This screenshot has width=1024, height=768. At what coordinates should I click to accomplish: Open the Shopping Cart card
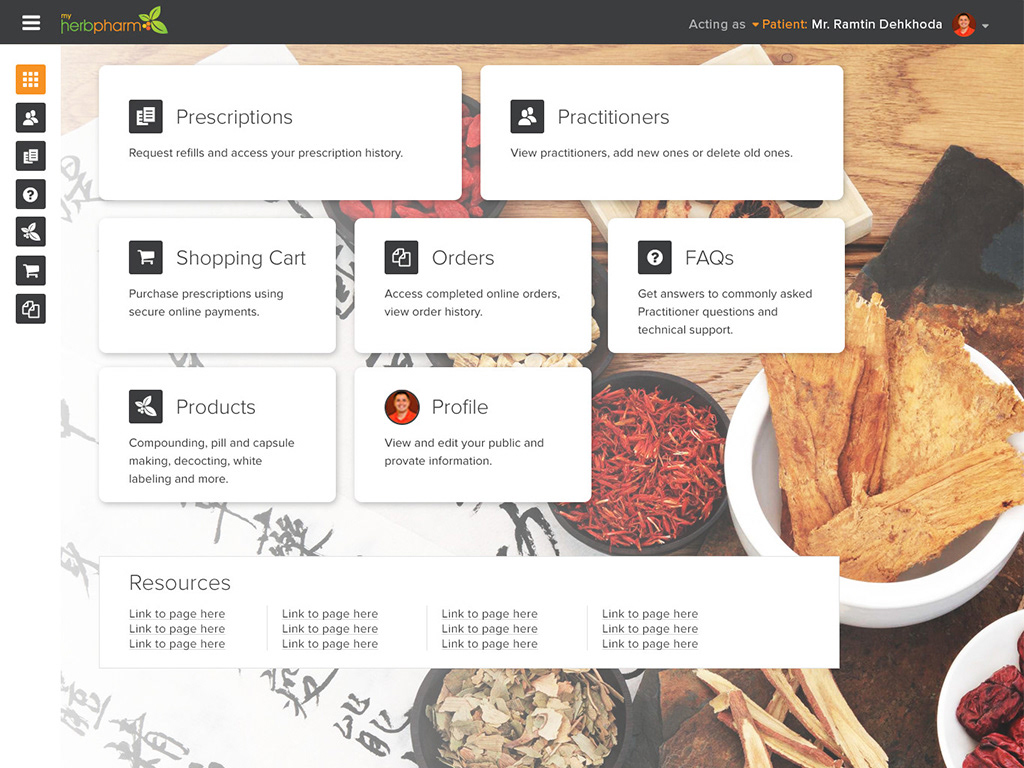[x=217, y=286]
